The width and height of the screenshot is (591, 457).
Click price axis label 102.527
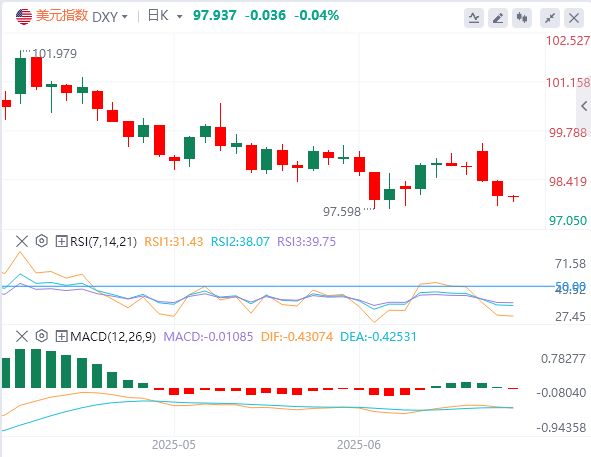[x=568, y=41]
